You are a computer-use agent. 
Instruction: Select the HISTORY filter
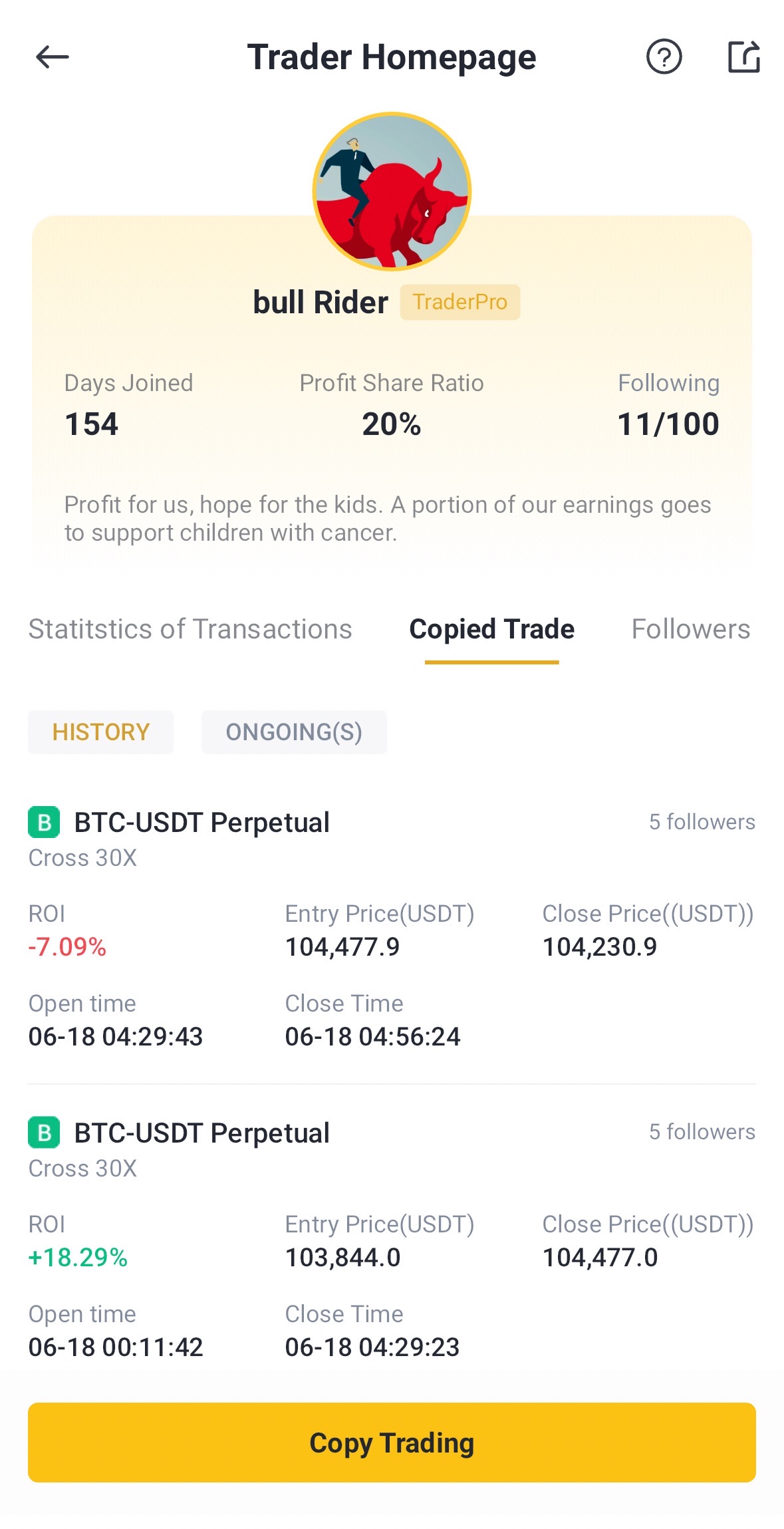pyautogui.click(x=100, y=732)
